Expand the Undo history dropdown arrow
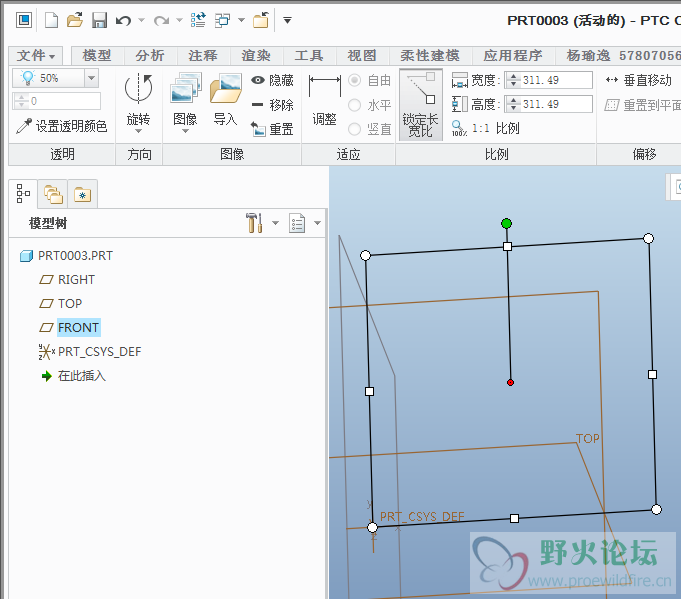Viewport: 681px width, 599px height. (141, 20)
